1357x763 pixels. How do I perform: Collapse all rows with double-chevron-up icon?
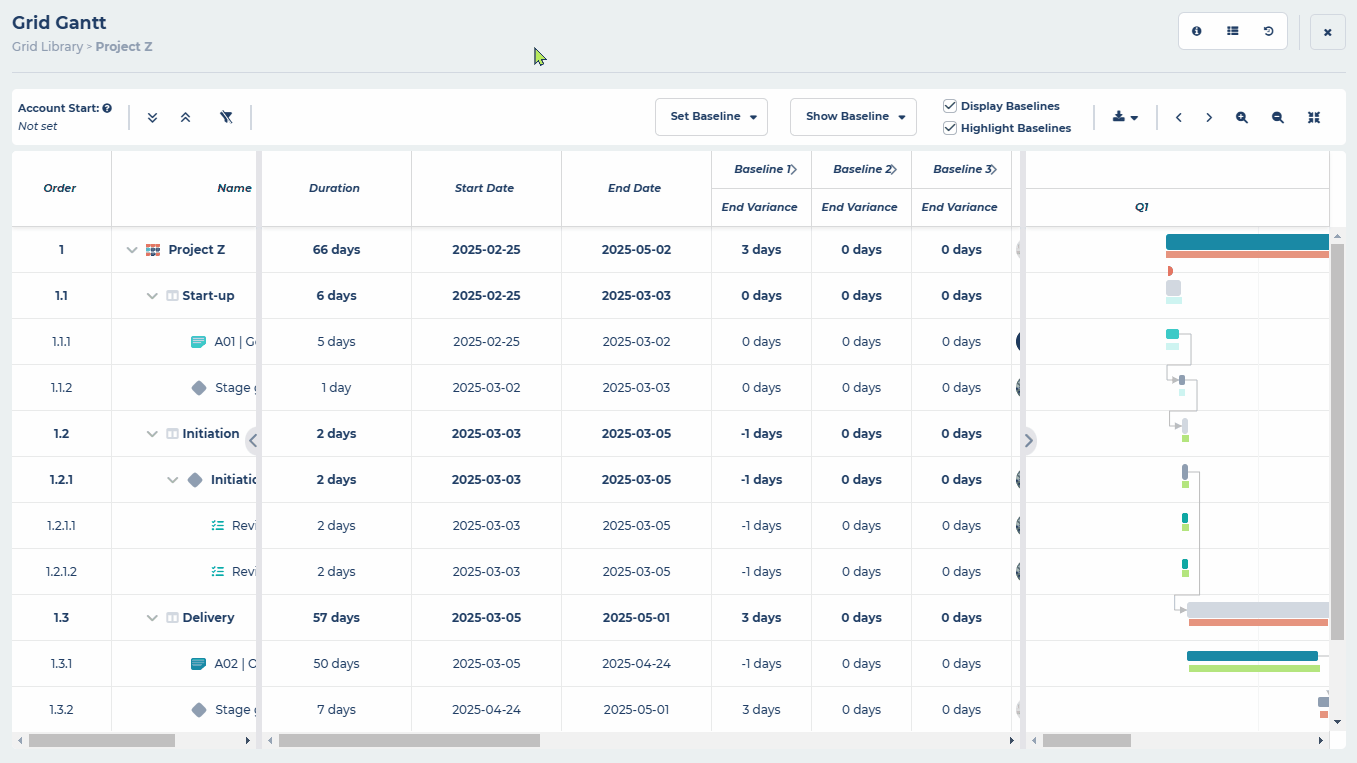coord(186,117)
